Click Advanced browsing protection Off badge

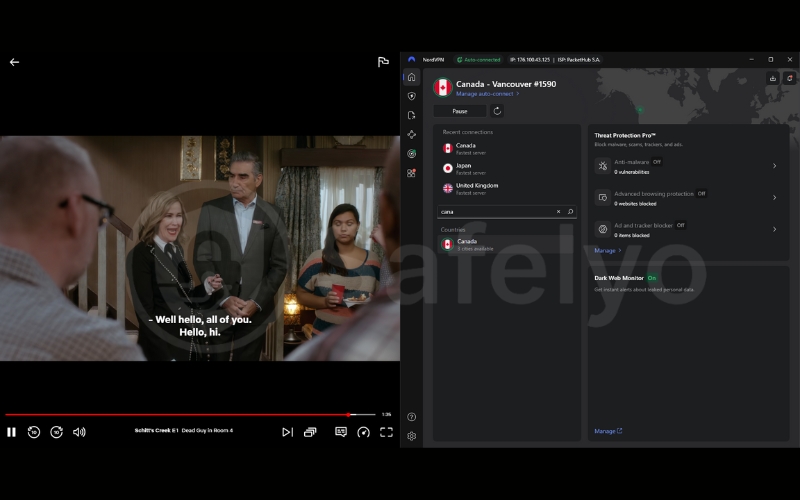[702, 193]
